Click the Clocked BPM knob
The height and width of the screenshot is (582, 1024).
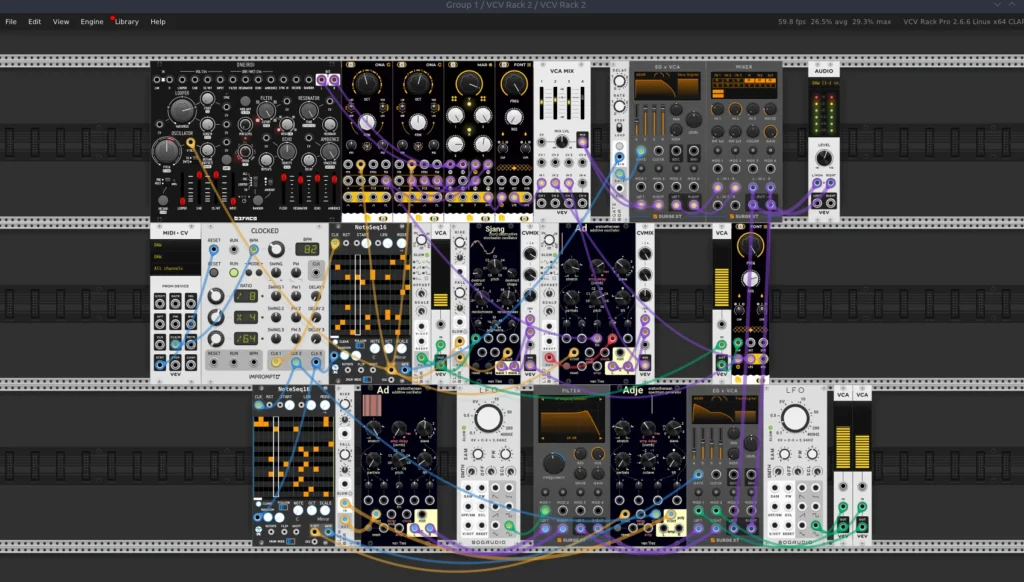(x=276, y=249)
